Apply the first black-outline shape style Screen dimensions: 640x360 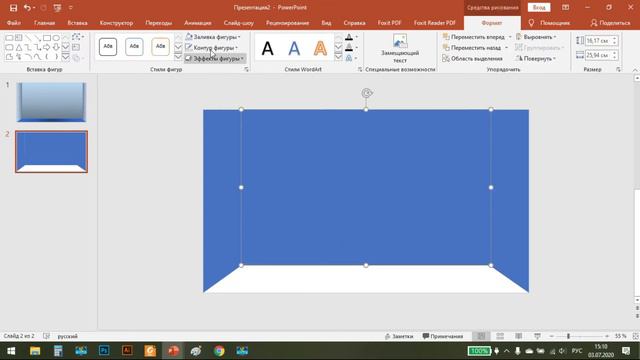coord(108,47)
